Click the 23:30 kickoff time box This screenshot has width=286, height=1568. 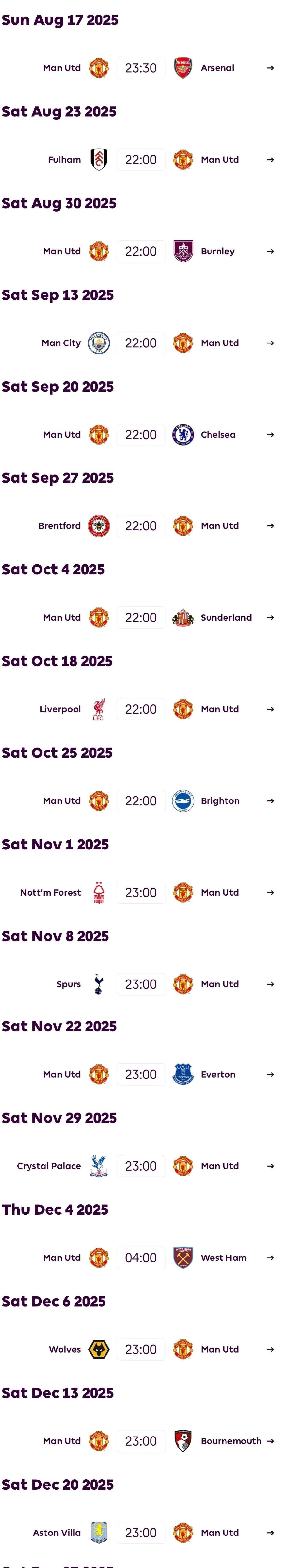[x=141, y=68]
